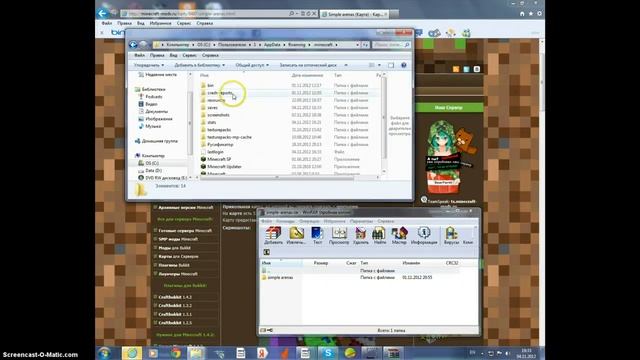Click WinRAR Find (Найти) toolbar icon
The height and width of the screenshot is (360, 640).
point(379,236)
